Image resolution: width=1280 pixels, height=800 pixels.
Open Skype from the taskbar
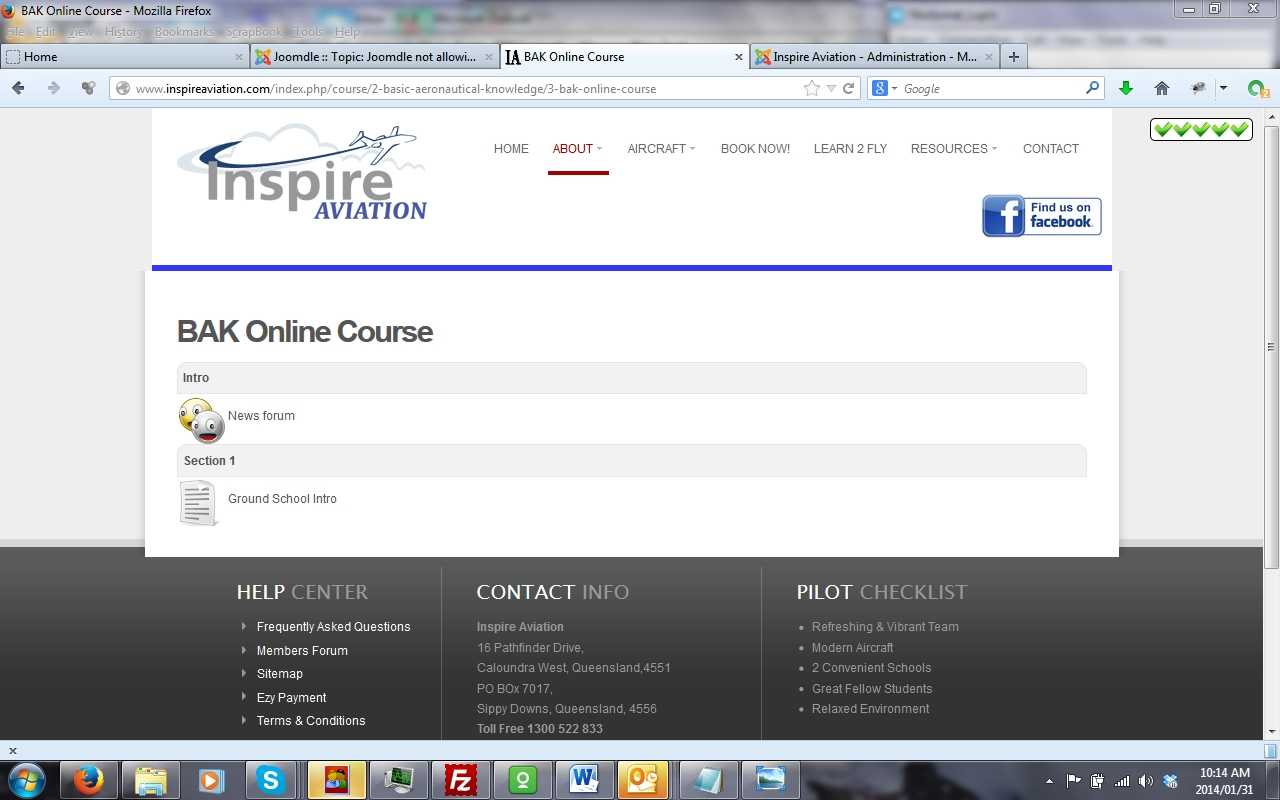coord(270,779)
